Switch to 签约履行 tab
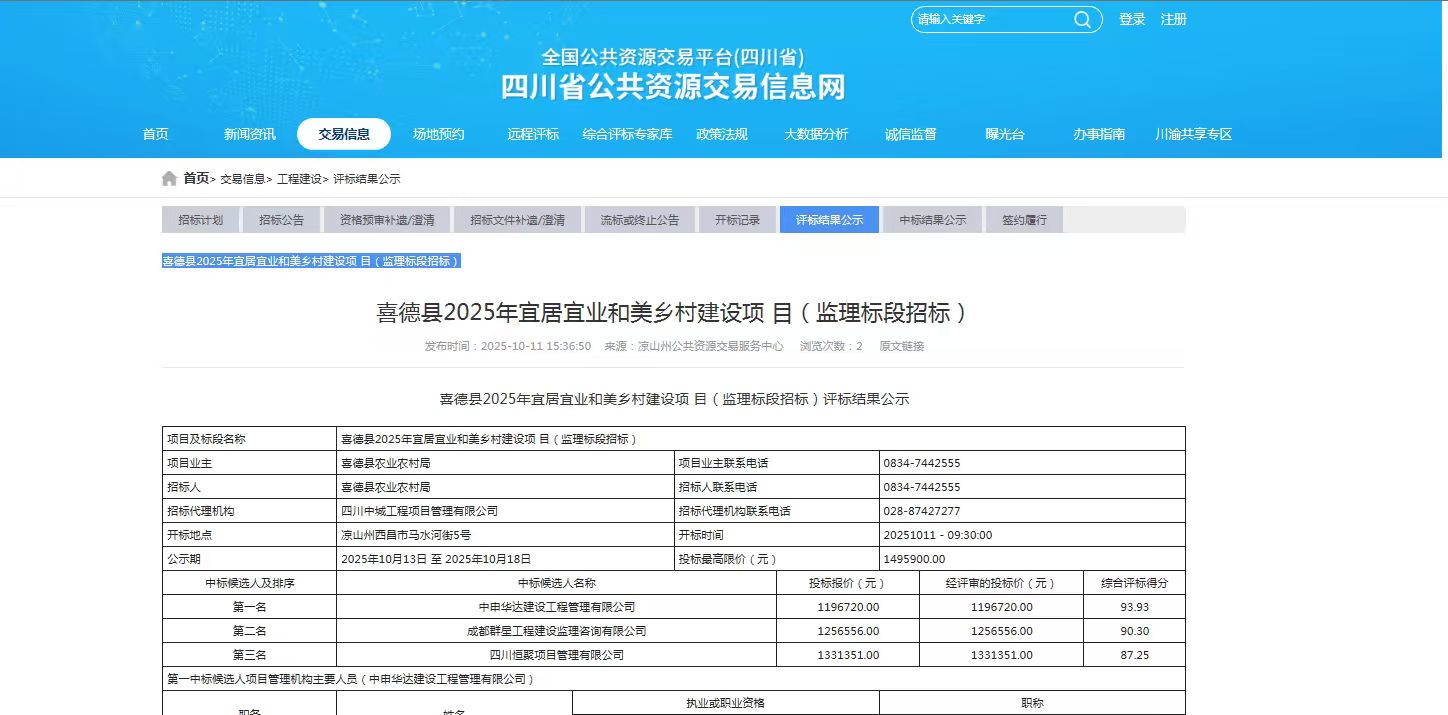 1024,220
